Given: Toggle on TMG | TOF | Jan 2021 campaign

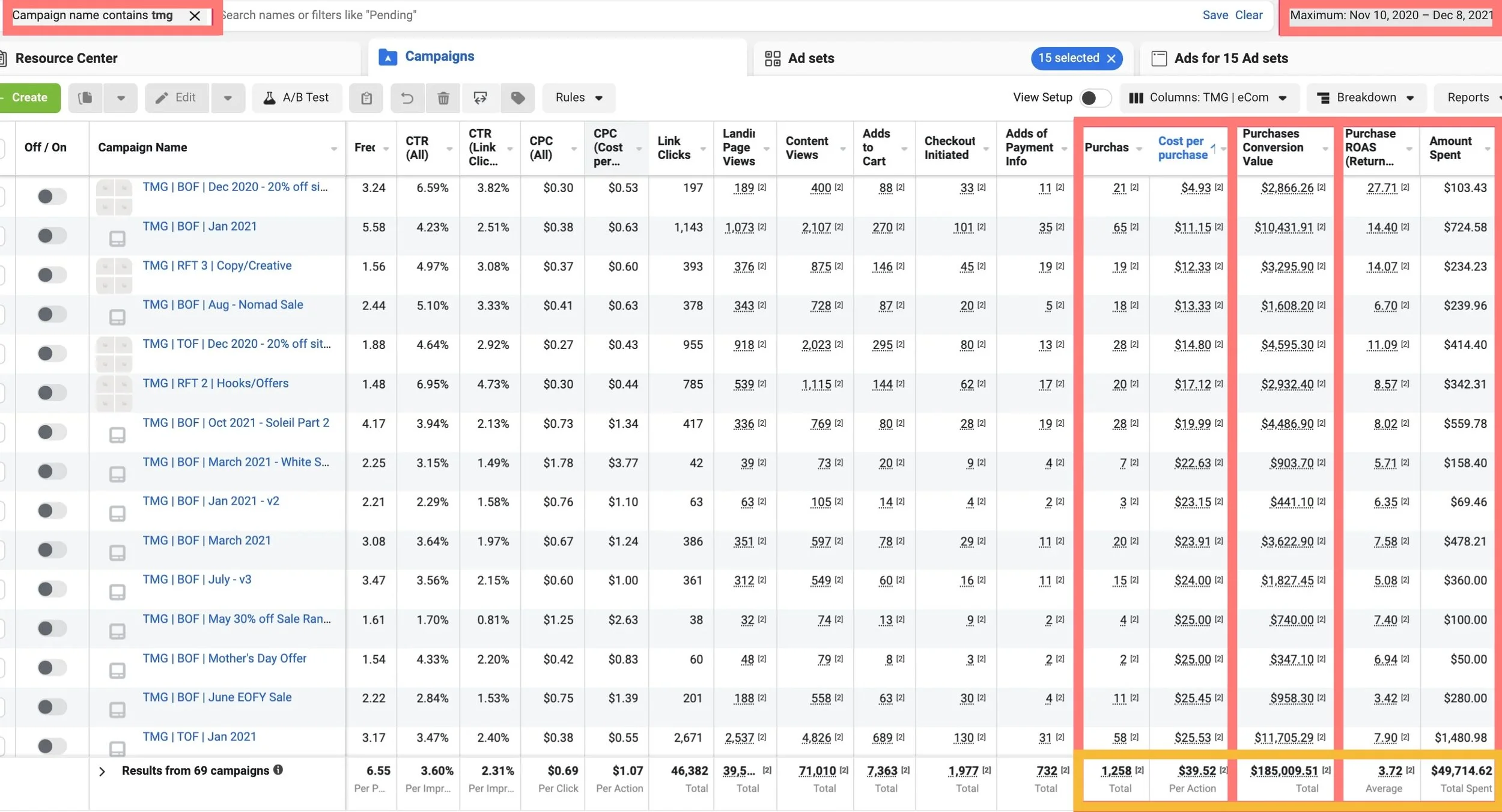Looking at the screenshot, I should (x=52, y=746).
